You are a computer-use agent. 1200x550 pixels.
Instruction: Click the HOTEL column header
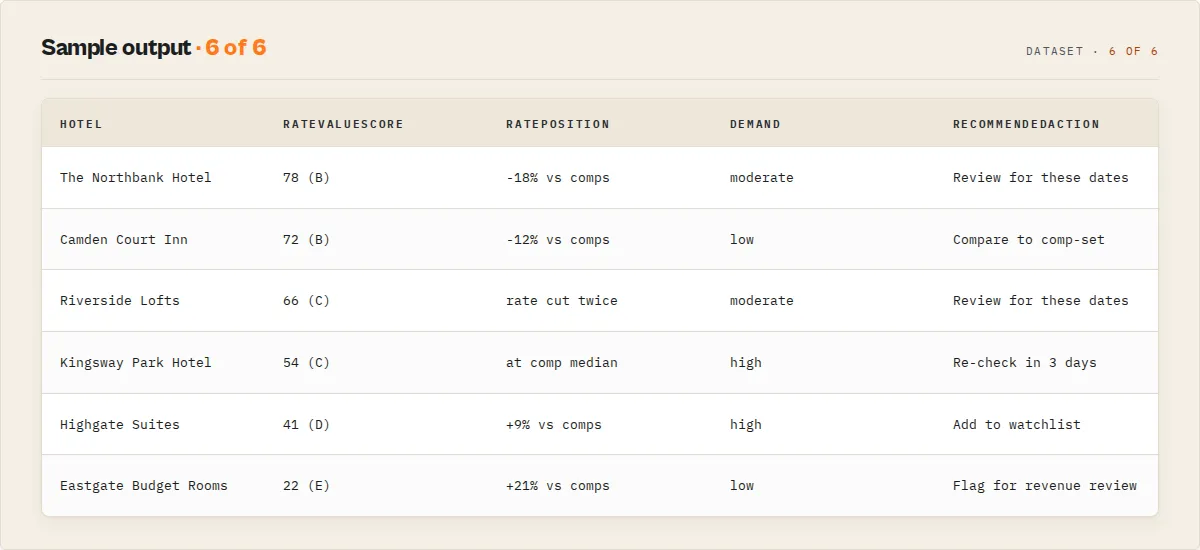click(81, 124)
